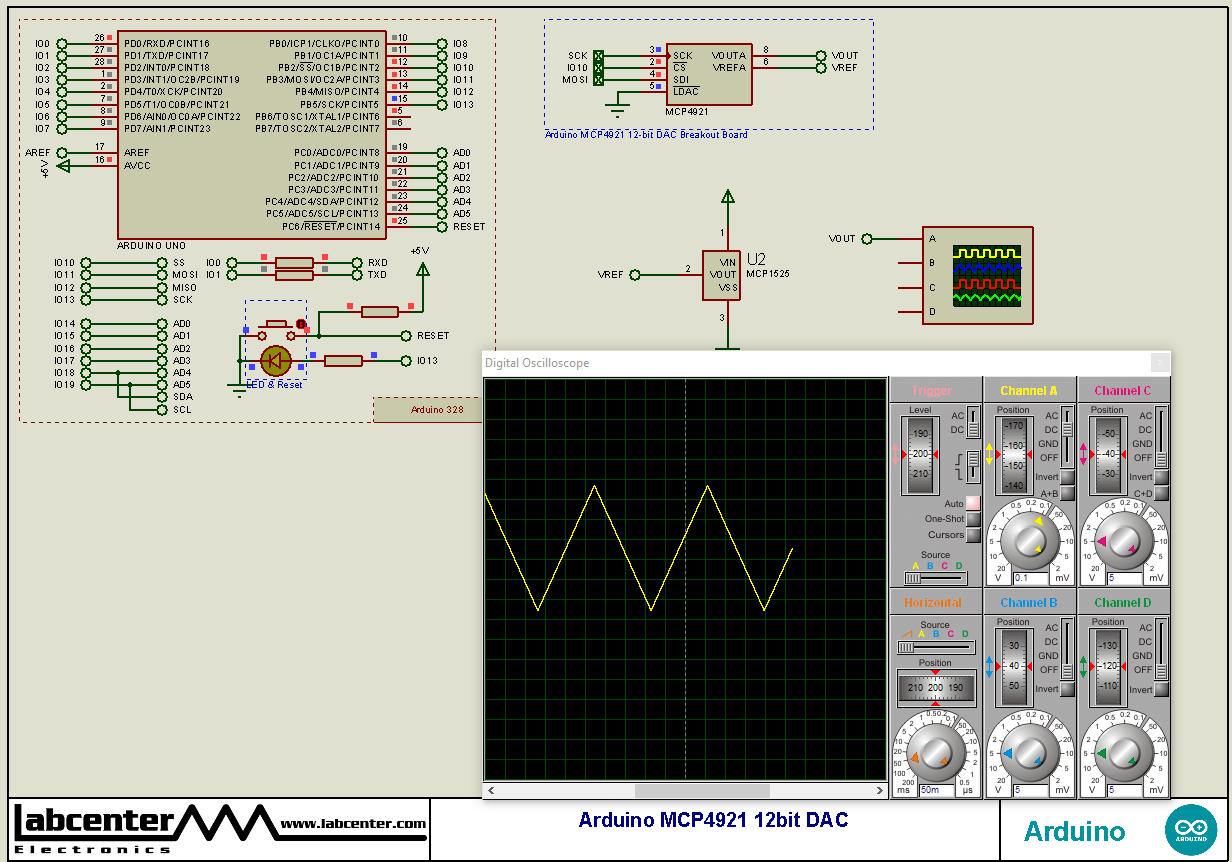Click the trigger Source channel slider
1232x862 pixels.
[x=913, y=578]
